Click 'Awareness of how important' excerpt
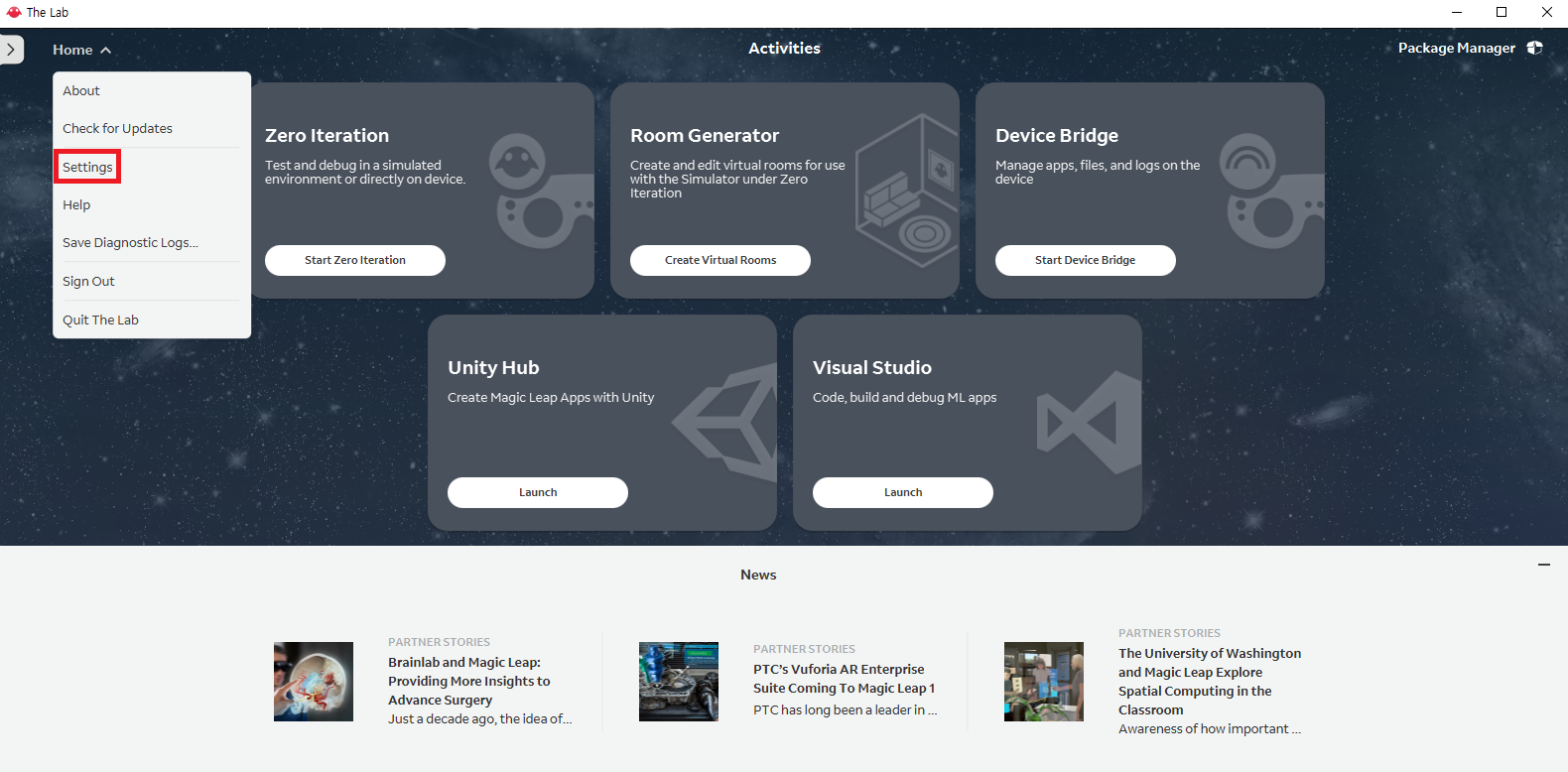 click(1210, 728)
